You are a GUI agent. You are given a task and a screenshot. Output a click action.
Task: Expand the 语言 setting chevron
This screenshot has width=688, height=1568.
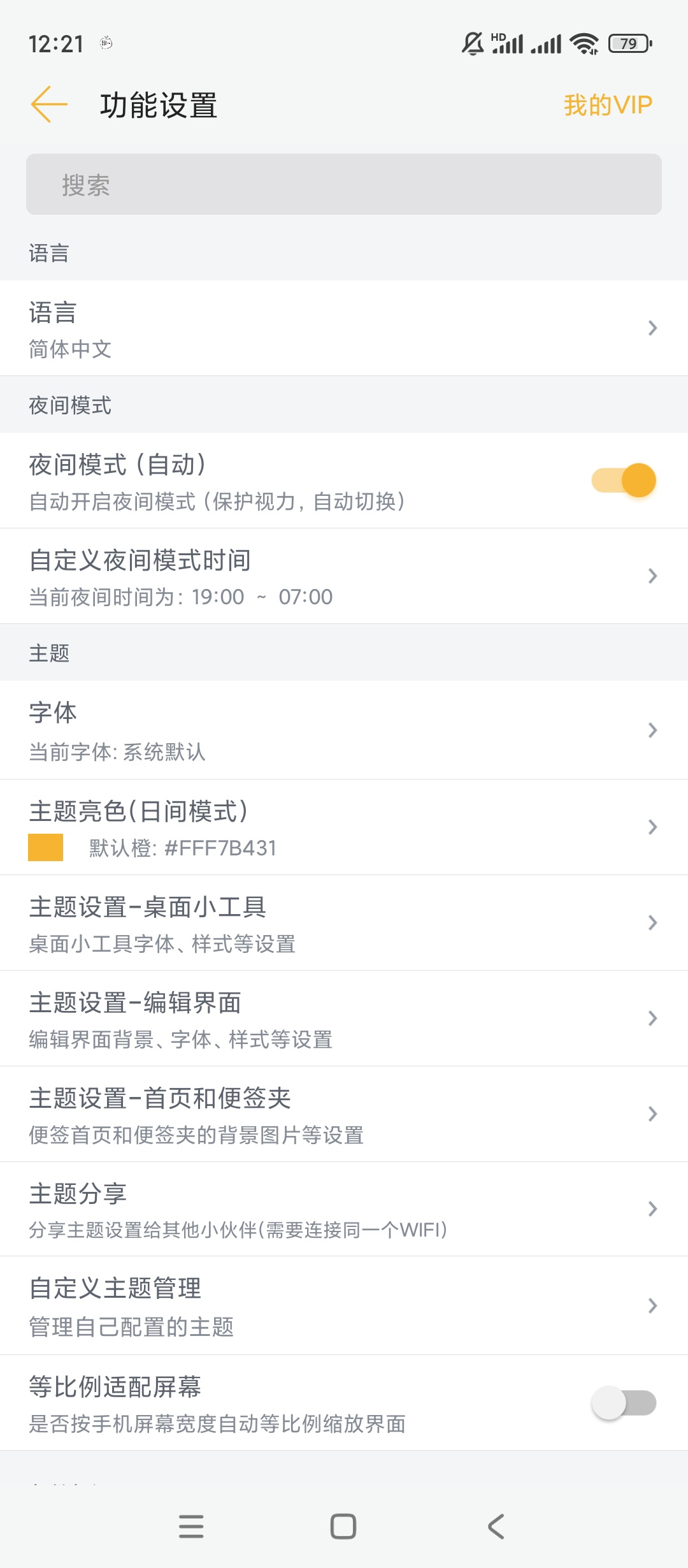coord(652,328)
